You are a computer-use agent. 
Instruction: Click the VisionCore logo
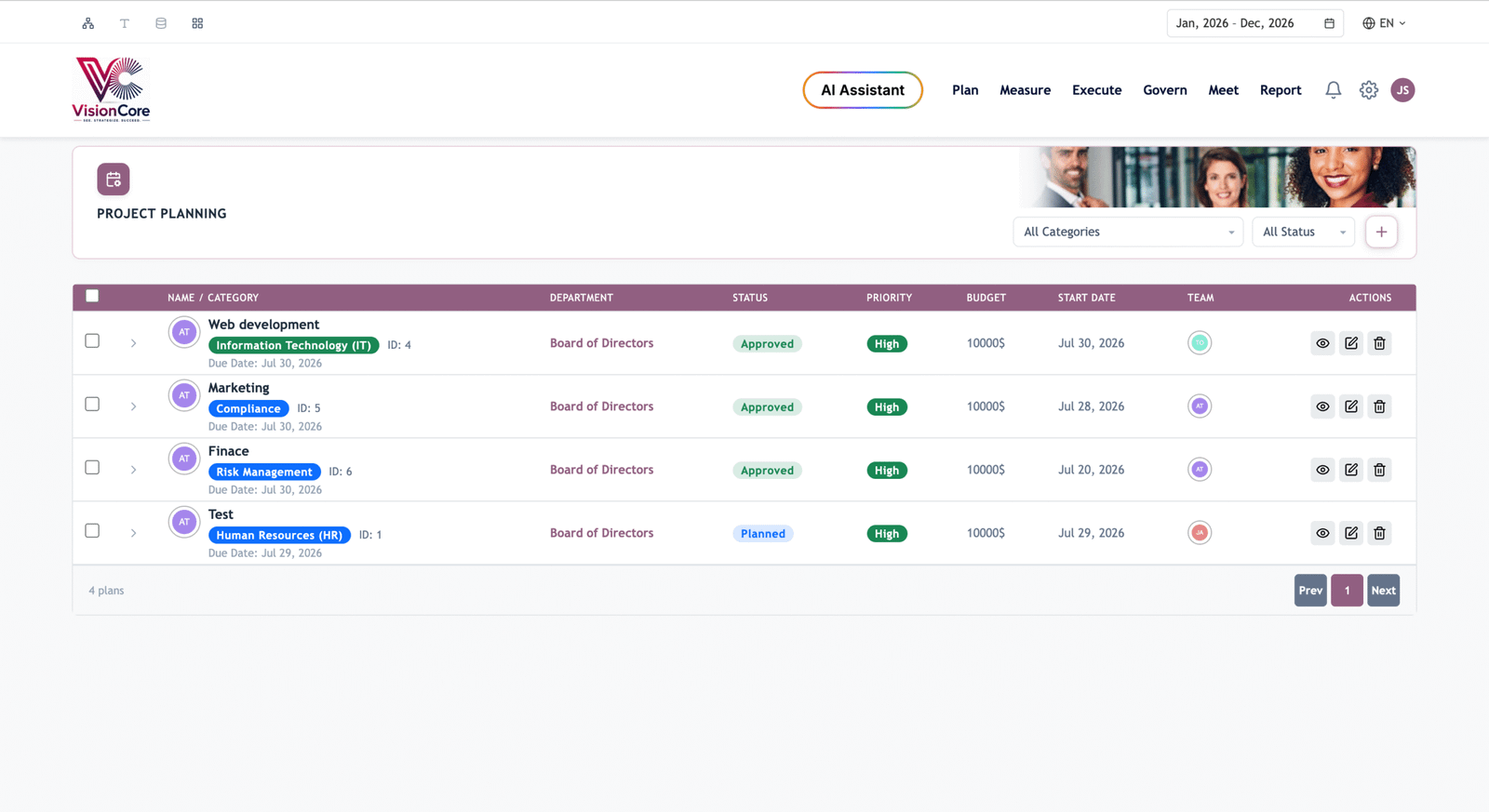click(x=112, y=89)
